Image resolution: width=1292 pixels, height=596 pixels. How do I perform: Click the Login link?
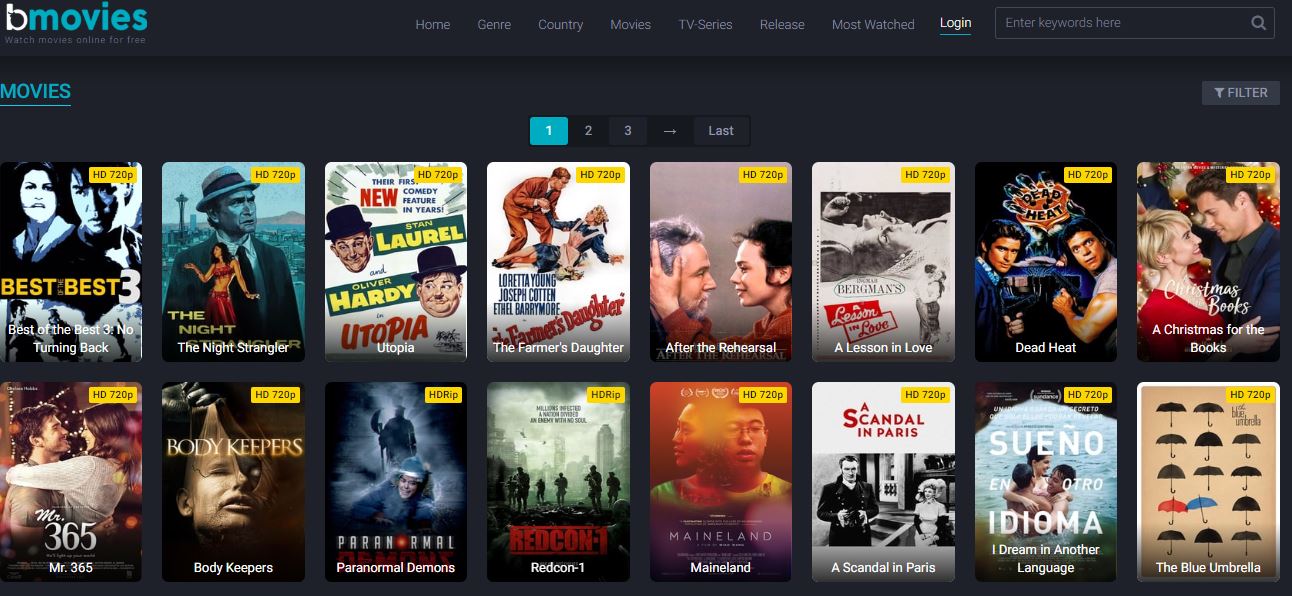pos(955,23)
